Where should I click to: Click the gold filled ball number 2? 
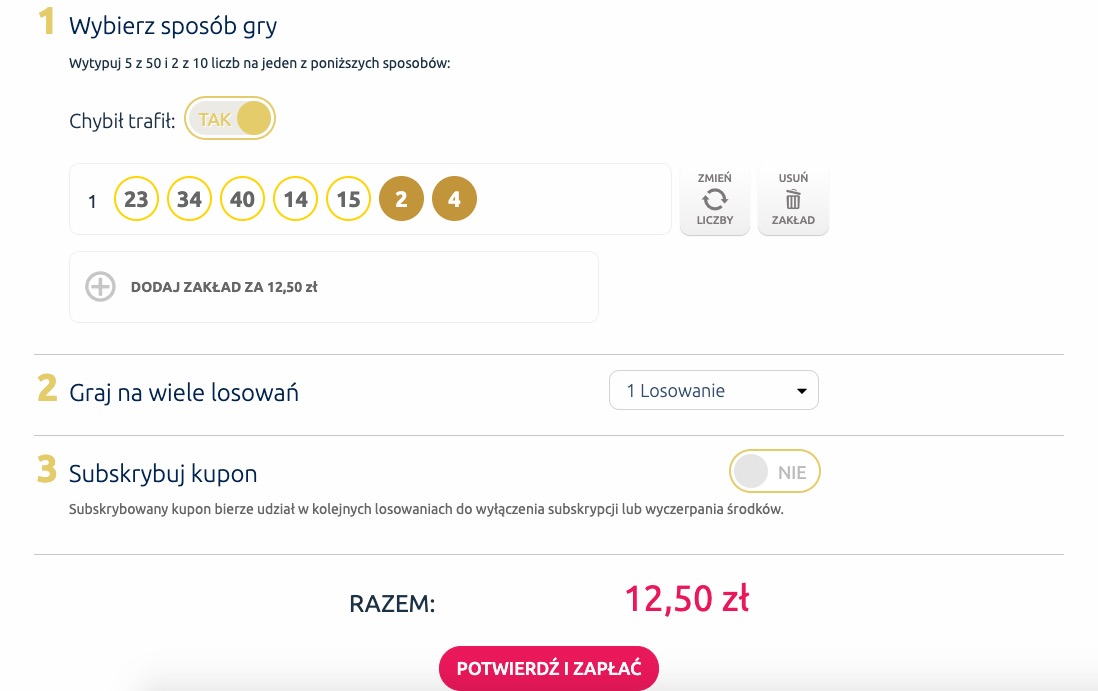(401, 199)
